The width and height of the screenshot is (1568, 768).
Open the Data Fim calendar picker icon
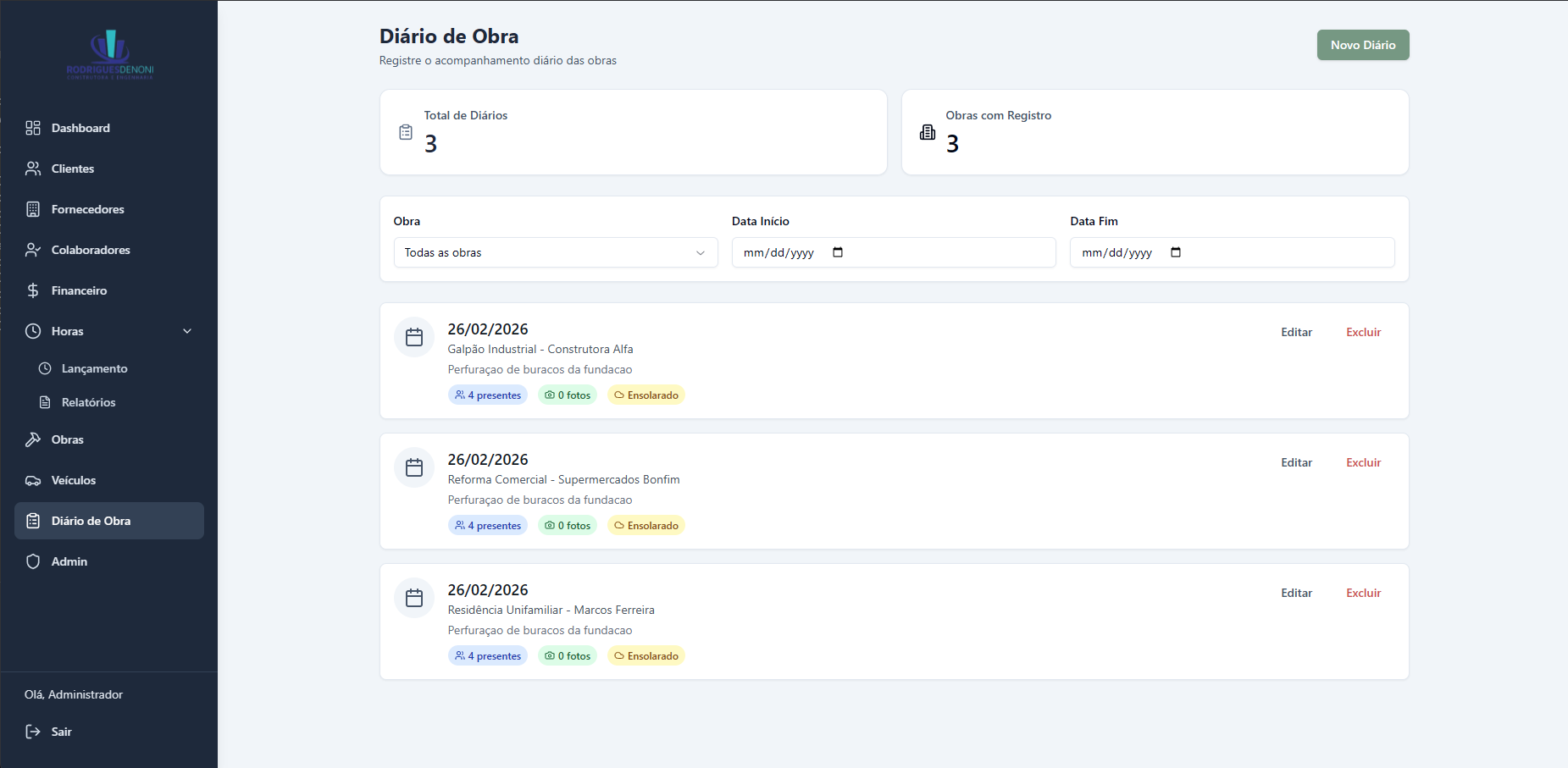click(1176, 252)
